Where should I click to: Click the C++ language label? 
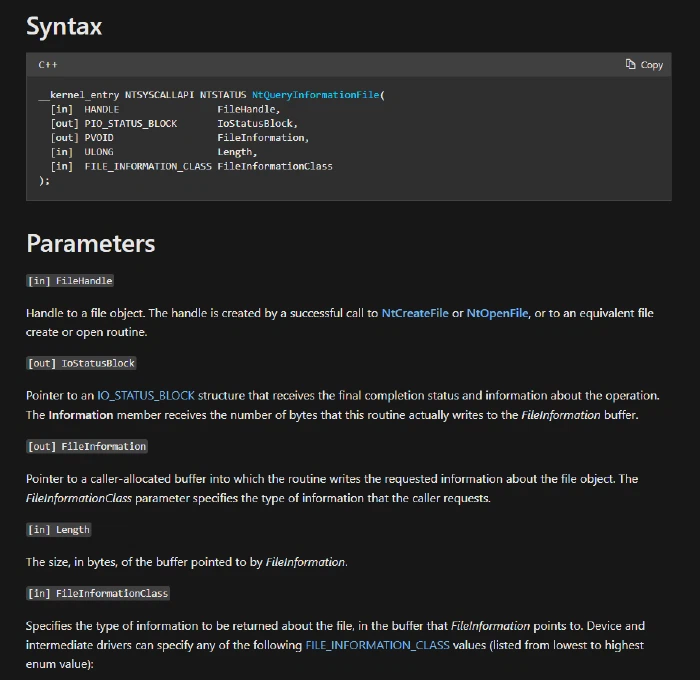pos(48,65)
